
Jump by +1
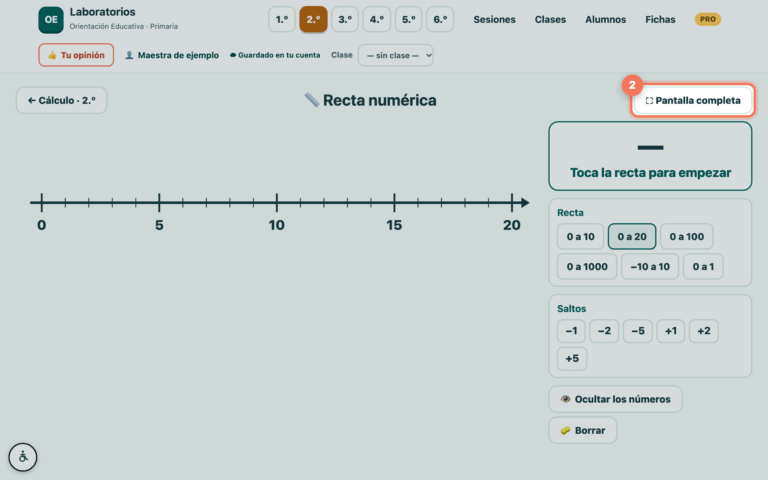coord(671,331)
